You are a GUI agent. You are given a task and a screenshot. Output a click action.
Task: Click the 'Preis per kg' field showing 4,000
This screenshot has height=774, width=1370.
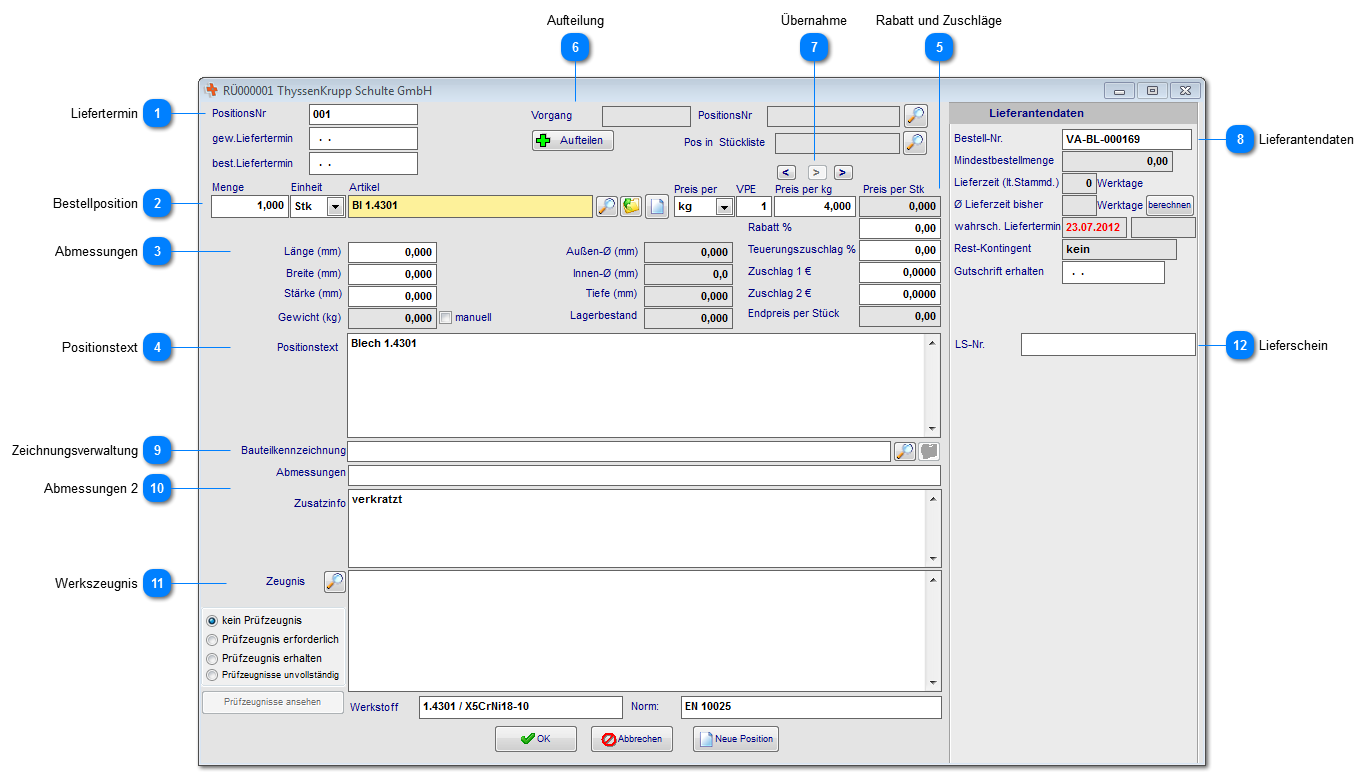pos(815,207)
